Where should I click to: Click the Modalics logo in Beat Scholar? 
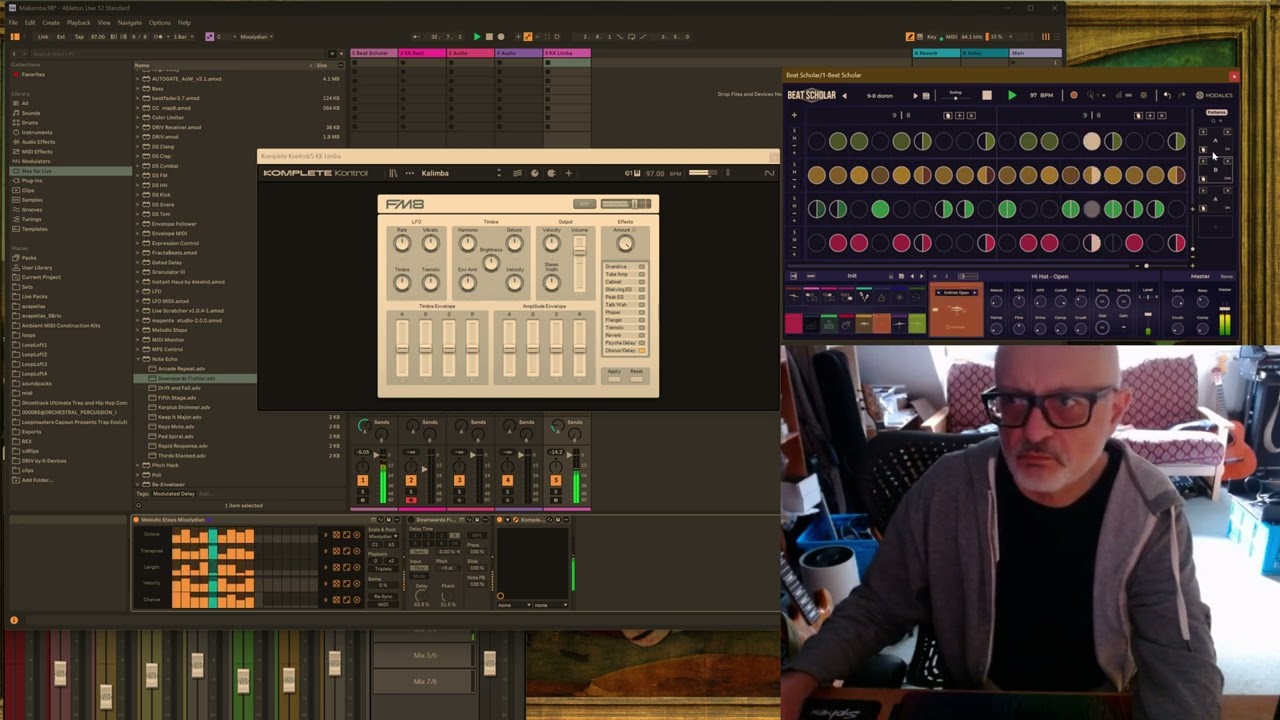(1215, 95)
